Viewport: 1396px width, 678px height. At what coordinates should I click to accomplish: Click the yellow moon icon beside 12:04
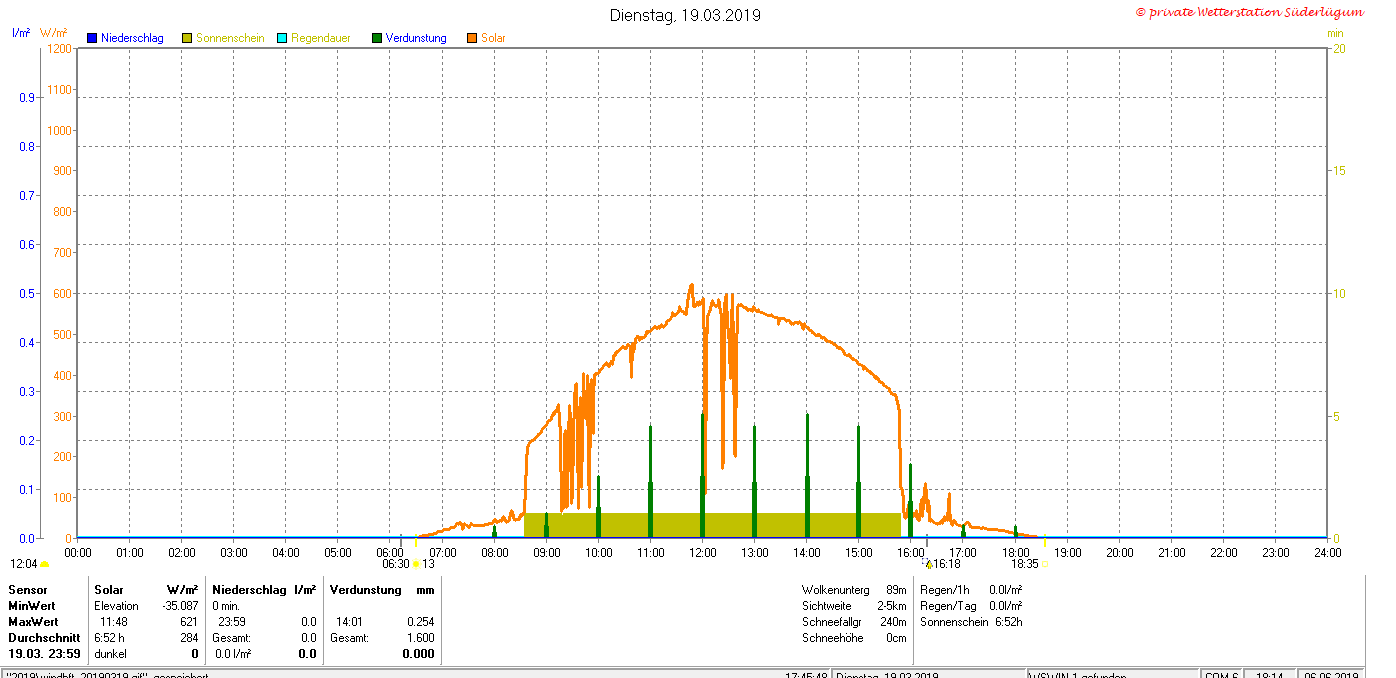(x=45, y=564)
